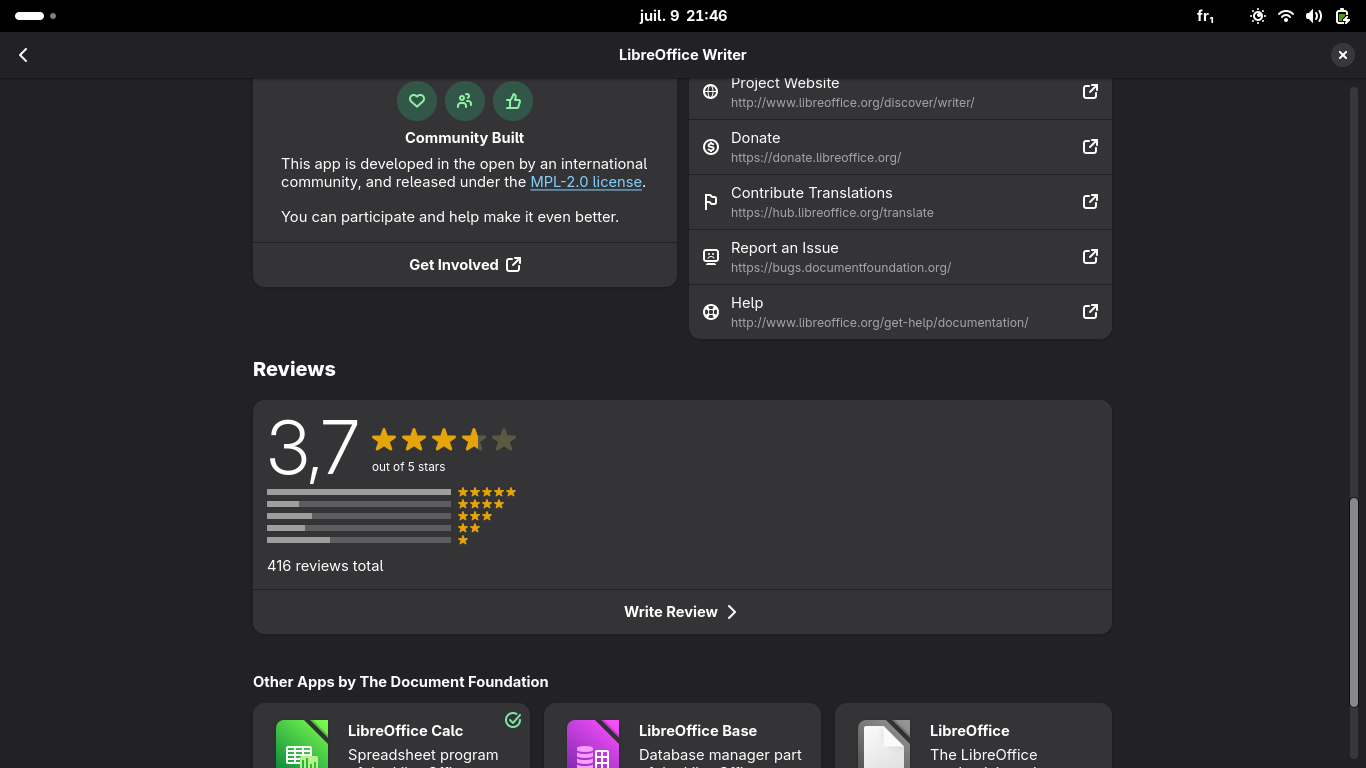Screen dimensions: 1366x768
Task: Click external-link icon on Contribute Translations row
Action: coord(1090,202)
